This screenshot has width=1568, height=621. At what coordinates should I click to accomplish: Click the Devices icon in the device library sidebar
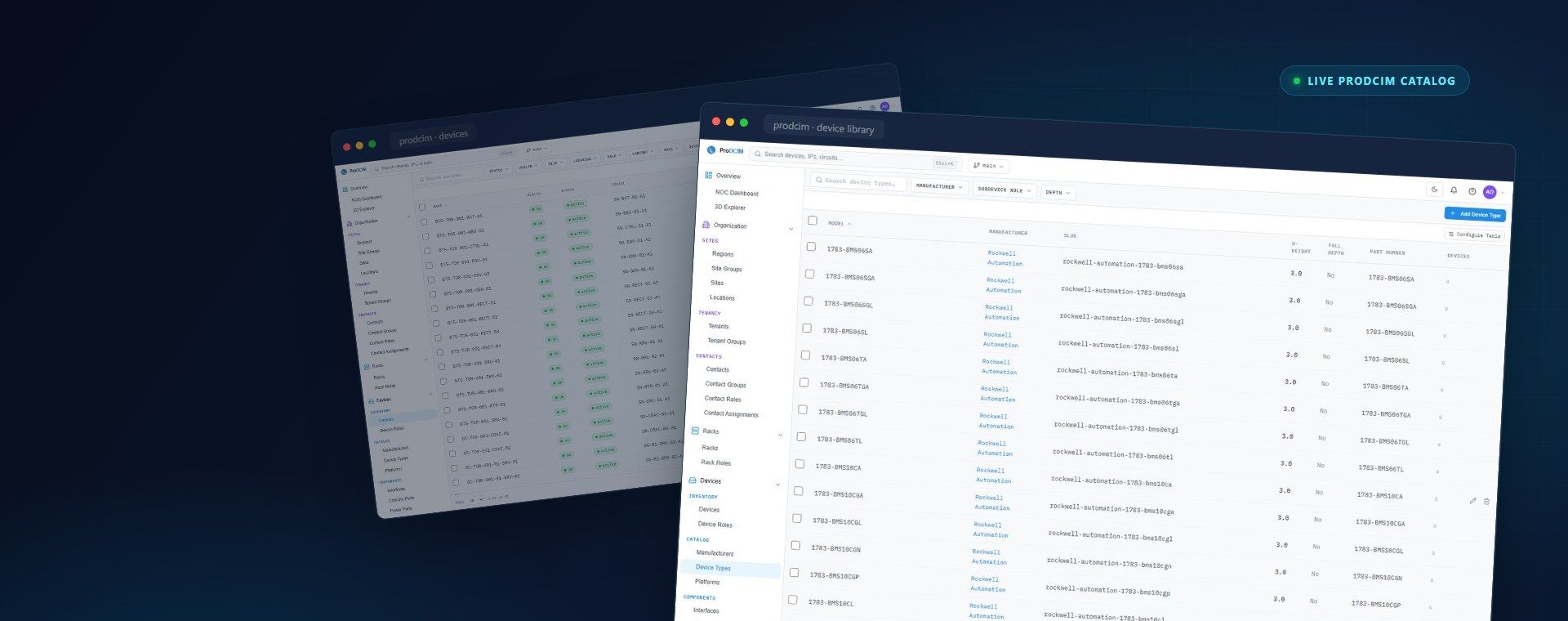coord(693,480)
